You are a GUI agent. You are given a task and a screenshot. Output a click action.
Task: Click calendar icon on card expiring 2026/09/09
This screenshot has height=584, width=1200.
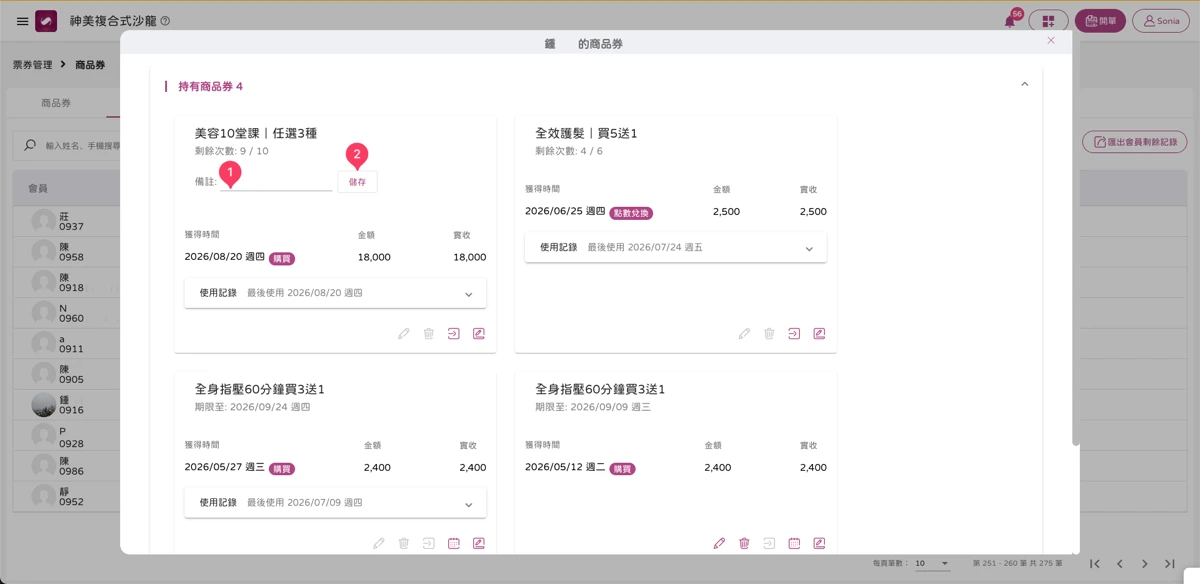[x=794, y=544]
